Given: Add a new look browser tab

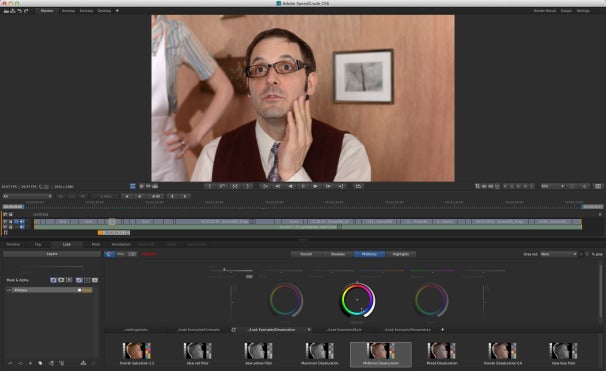Looking at the screenshot, I should pos(443,330).
